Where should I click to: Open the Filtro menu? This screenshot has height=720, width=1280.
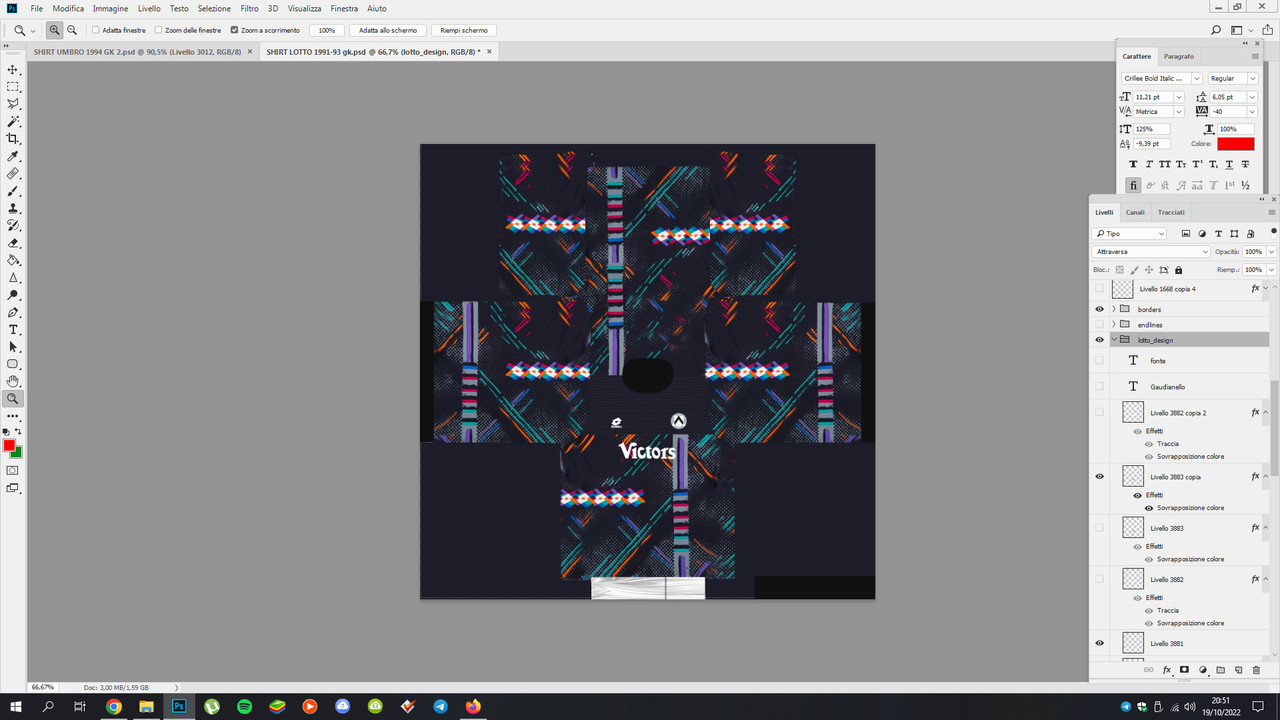pyautogui.click(x=249, y=8)
